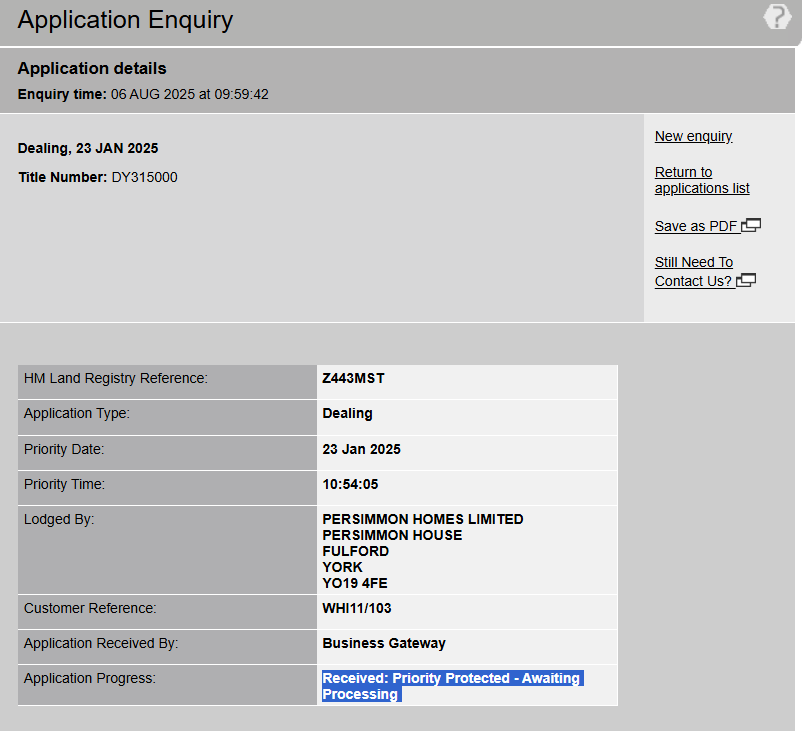Open Still Need To Contact Us link
The image size is (802, 731).
693,271
